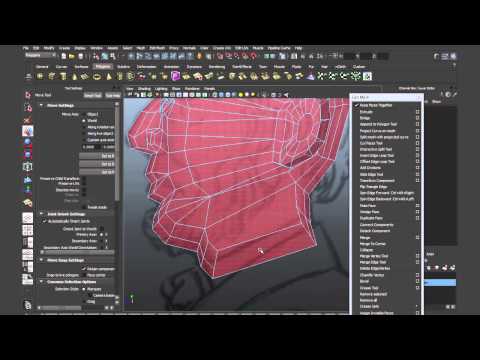Viewport: 480px width, 360px height.
Task: Choose Merge from the Edit Mesh menu
Action: click(365, 238)
